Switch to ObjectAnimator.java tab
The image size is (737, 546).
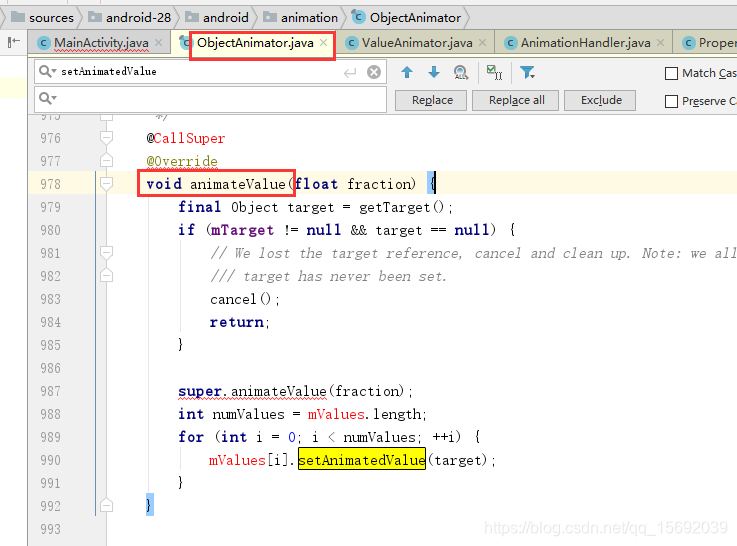tap(255, 43)
